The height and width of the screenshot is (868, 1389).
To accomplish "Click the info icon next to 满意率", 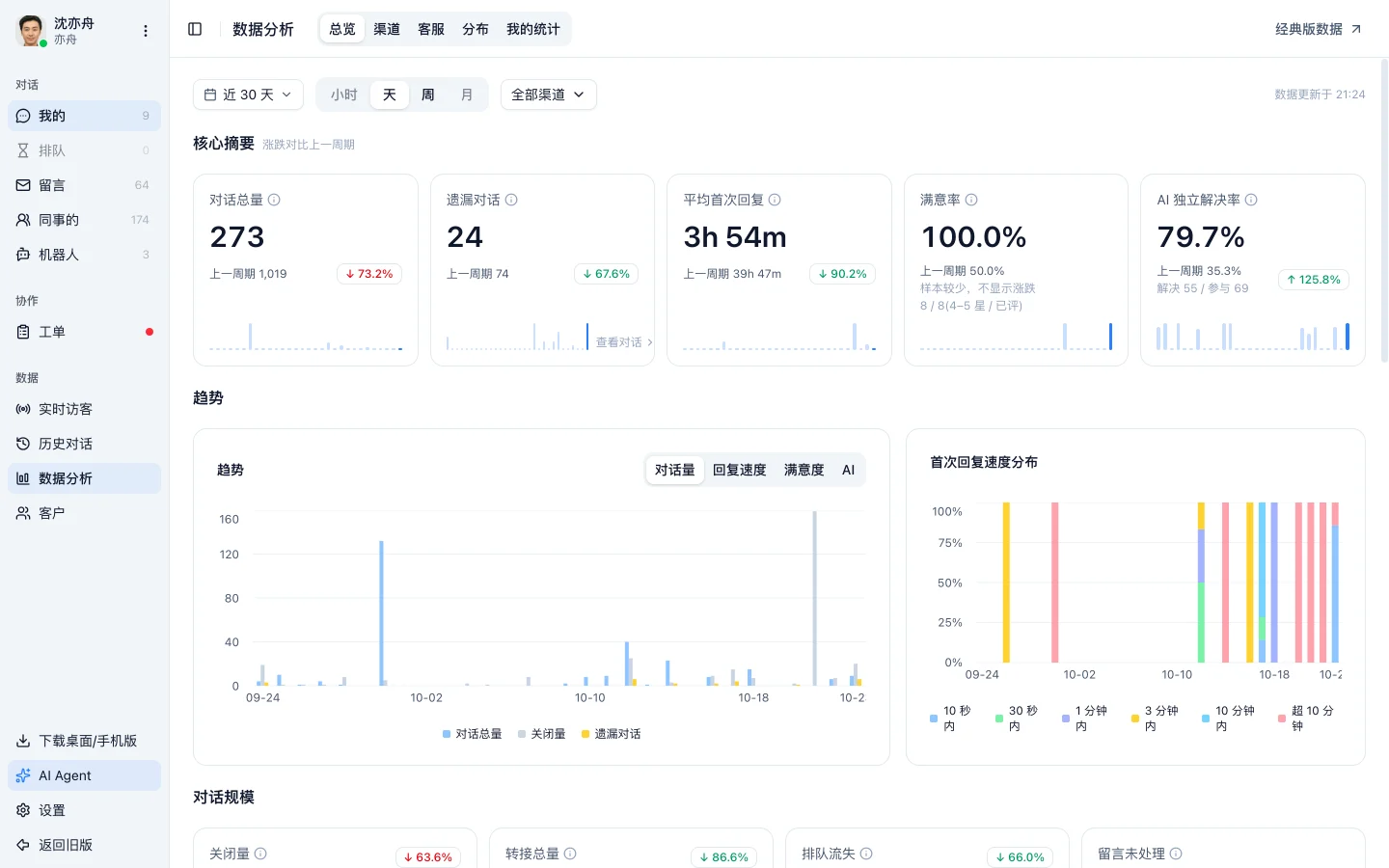I will (x=971, y=200).
